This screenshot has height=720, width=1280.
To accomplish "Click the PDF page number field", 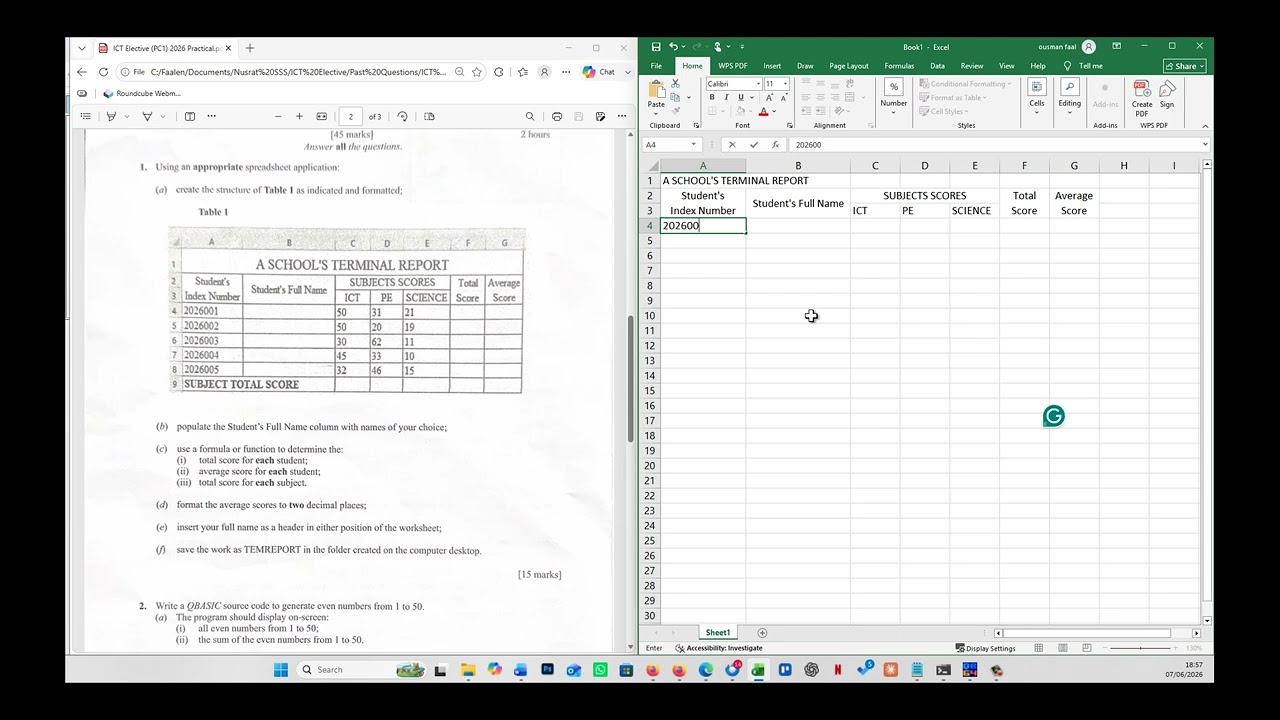I will pos(350,116).
